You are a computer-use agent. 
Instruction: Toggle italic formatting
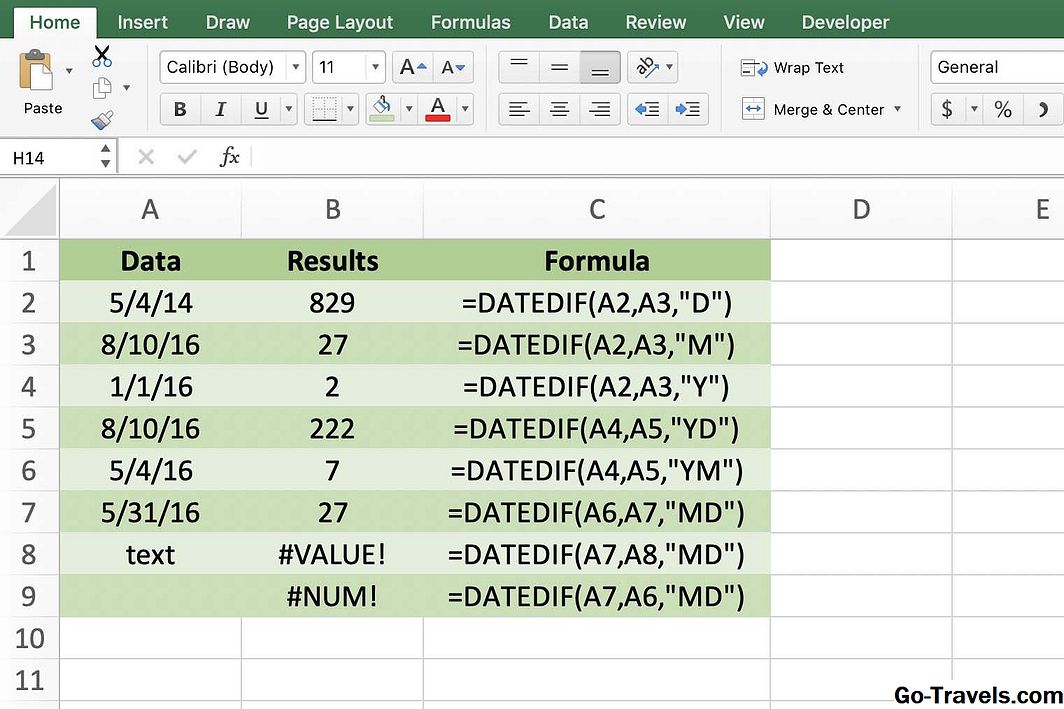click(x=220, y=109)
